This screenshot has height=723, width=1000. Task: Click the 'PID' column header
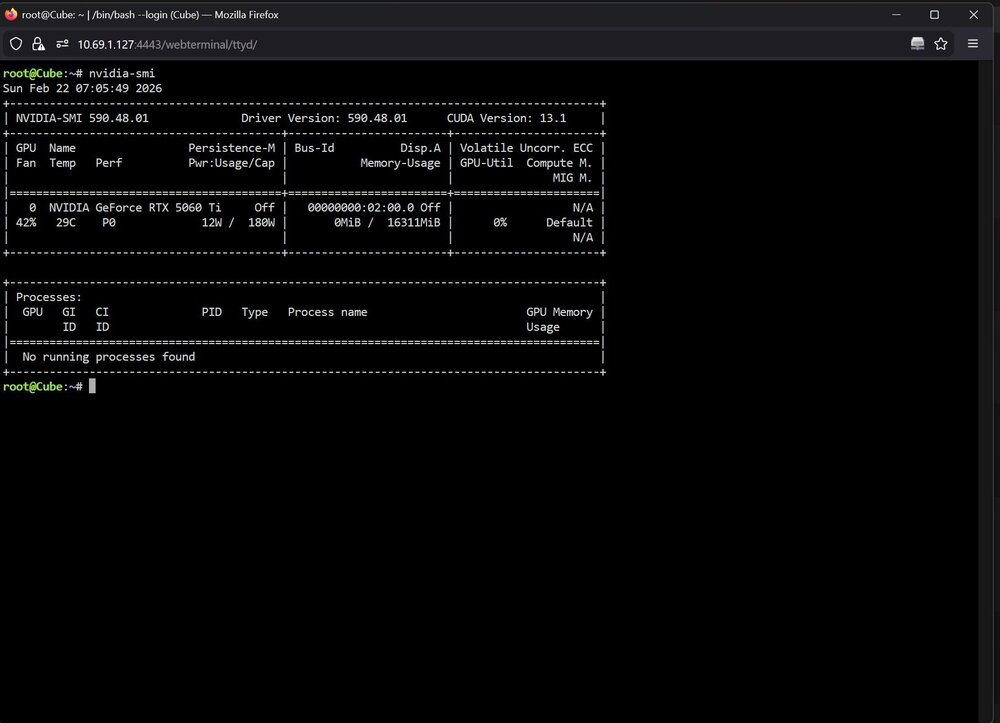click(x=212, y=312)
